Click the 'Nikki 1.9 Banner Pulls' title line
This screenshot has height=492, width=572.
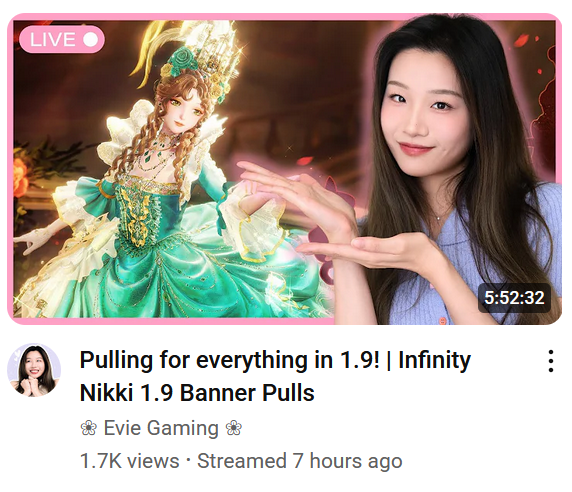[x=197, y=393]
